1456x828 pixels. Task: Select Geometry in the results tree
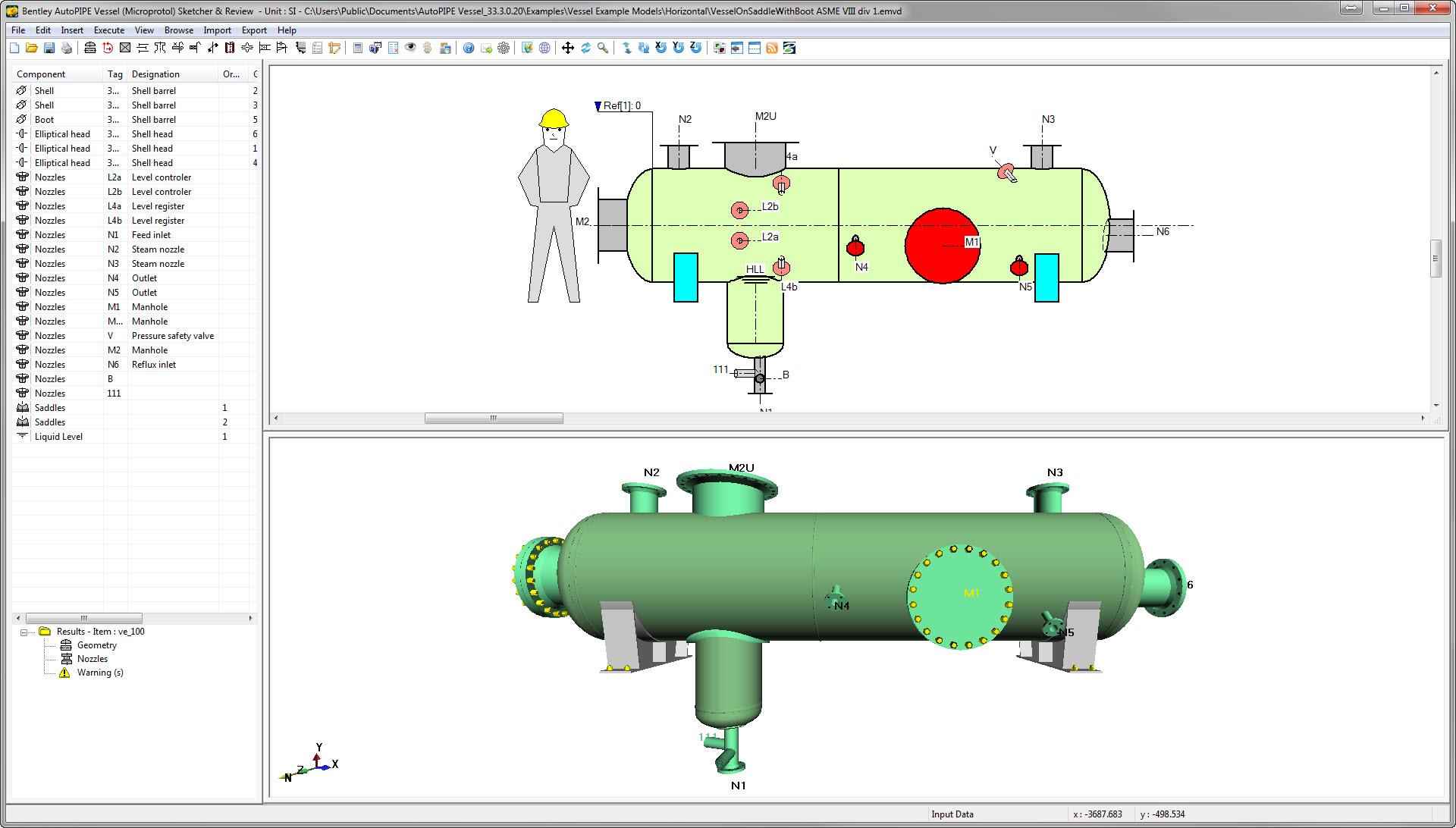click(97, 645)
